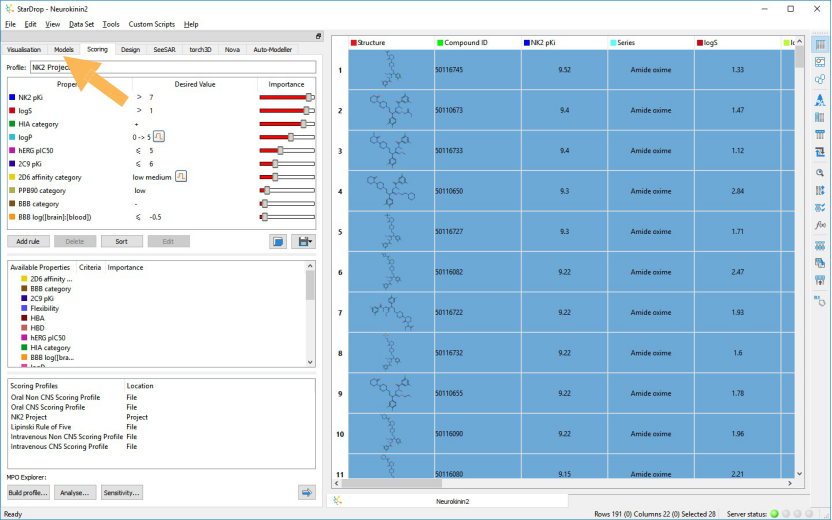Select HBA in Available Properties list
This screenshot has height=520, width=832.
[x=37, y=318]
